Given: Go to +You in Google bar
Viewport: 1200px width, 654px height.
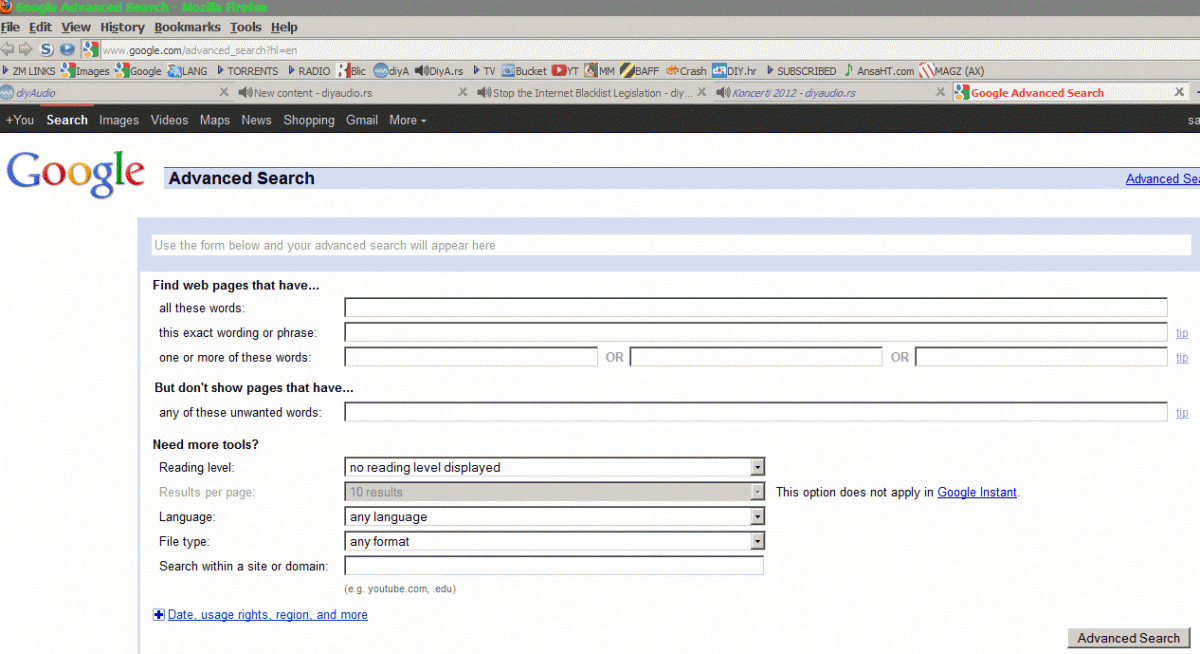Looking at the screenshot, I should (20, 120).
